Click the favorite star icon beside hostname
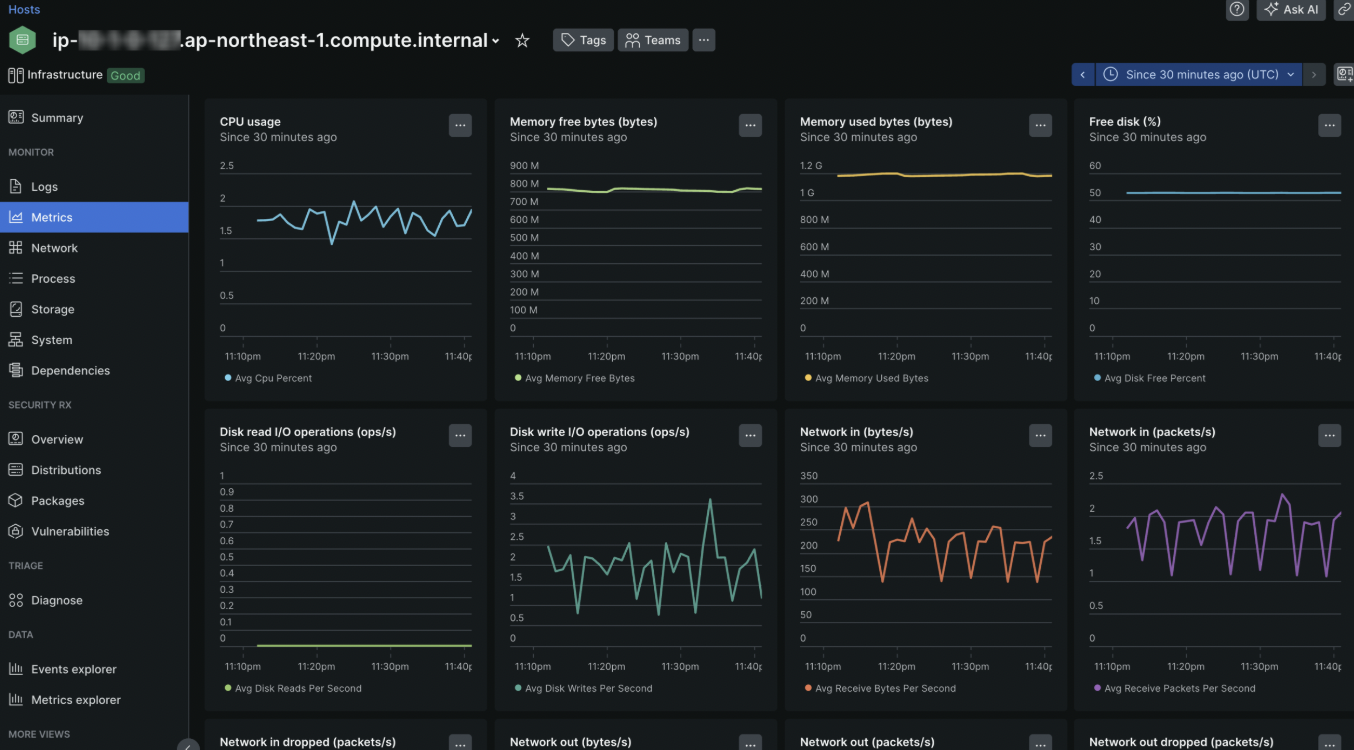1354x750 pixels. [x=522, y=41]
